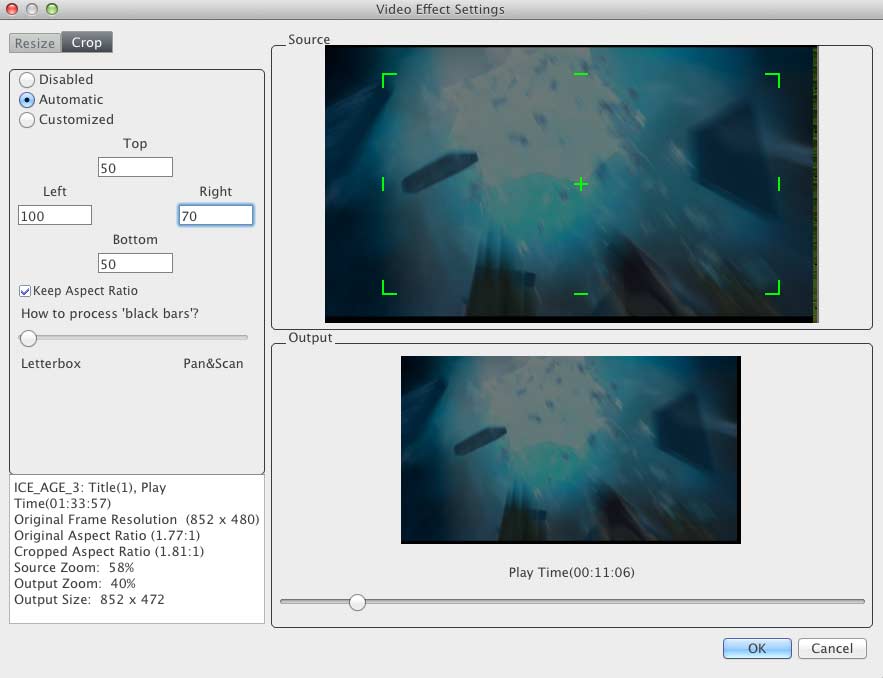Click the 'Play Time(00:11:06)' label

tap(572, 573)
